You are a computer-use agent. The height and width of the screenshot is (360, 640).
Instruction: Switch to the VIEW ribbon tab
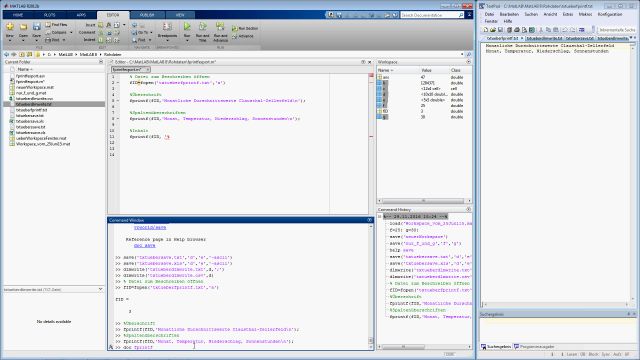pyautogui.click(x=180, y=15)
